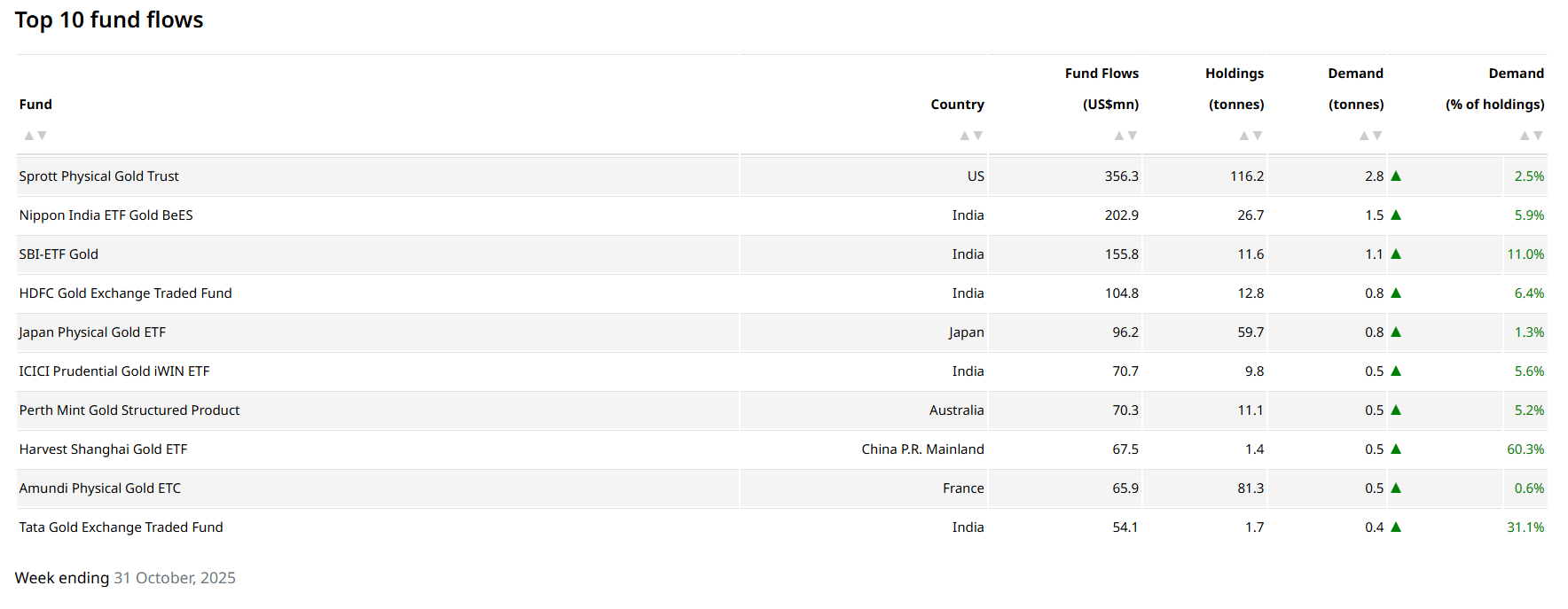The image size is (1568, 609).
Task: Sort Country column ascending with up arrow
Action: tap(965, 136)
